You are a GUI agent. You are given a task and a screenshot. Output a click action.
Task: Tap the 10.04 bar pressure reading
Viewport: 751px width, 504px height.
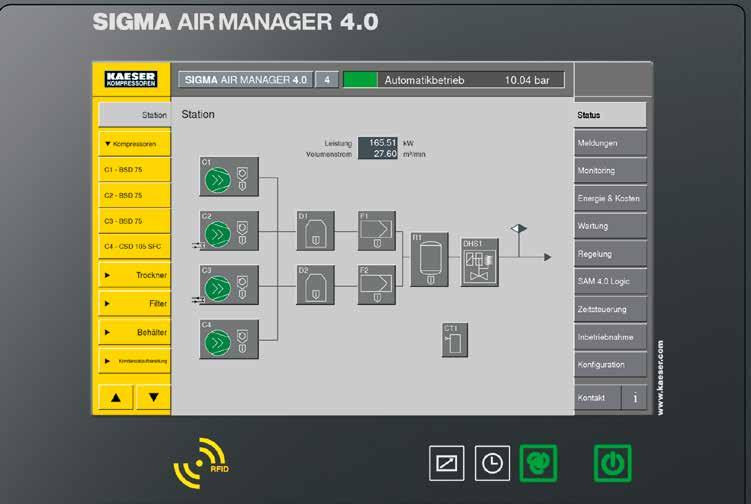(527, 80)
